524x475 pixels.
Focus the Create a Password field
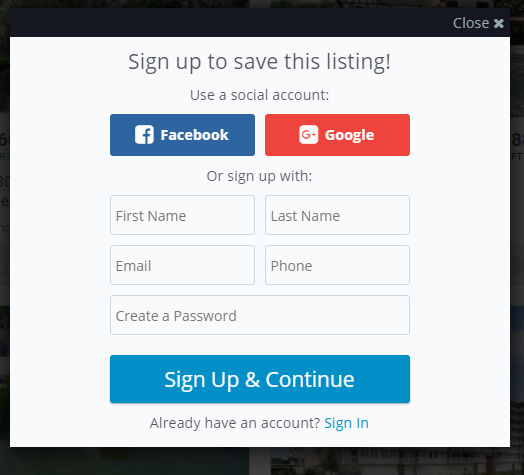260,315
